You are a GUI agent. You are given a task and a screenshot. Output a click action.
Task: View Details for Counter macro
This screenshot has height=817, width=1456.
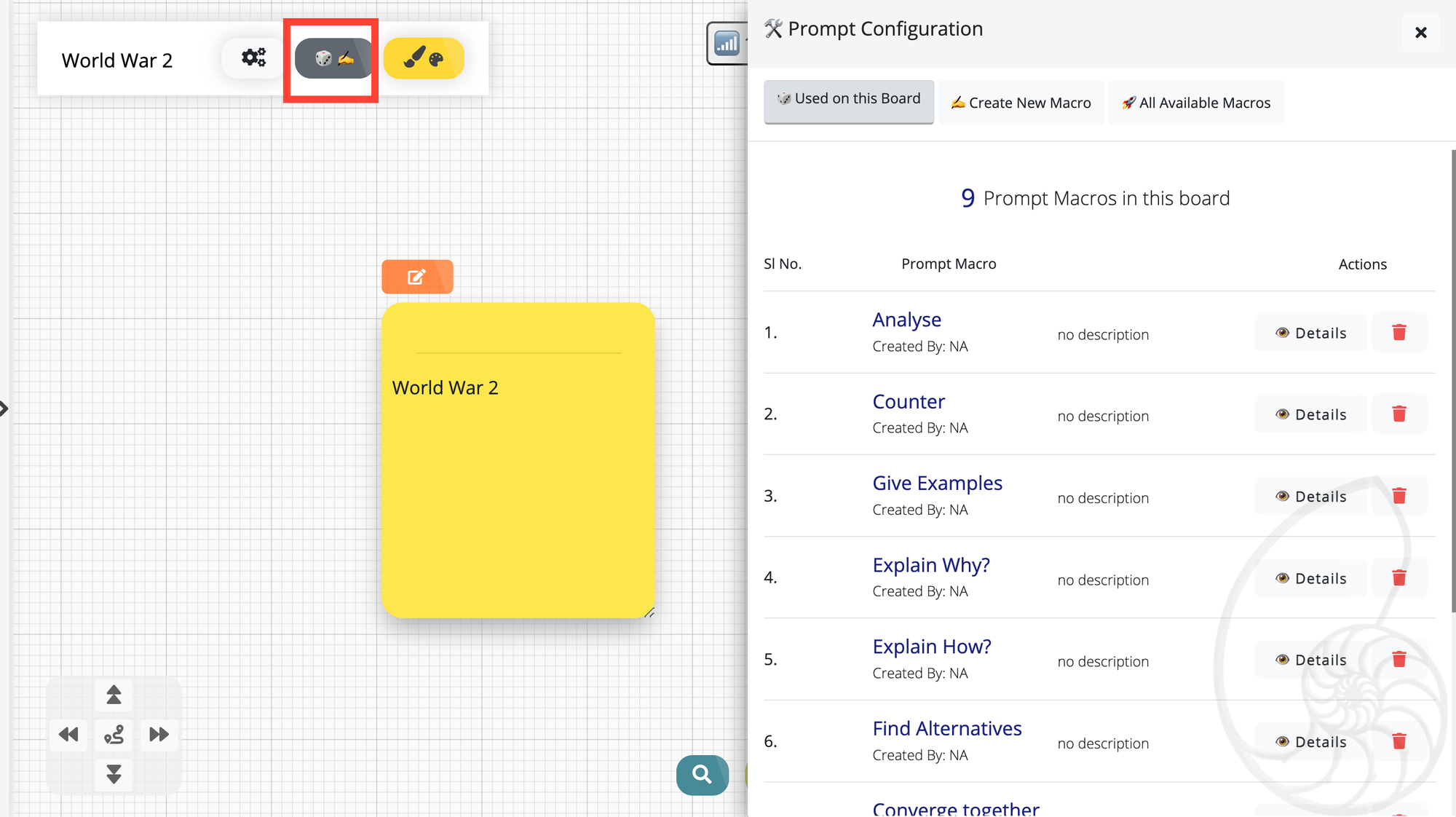(x=1311, y=414)
